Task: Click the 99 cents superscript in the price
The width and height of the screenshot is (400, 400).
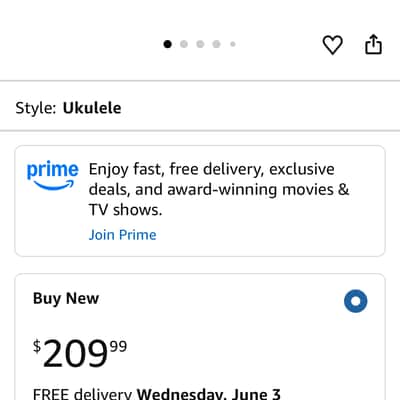Action: [x=118, y=346]
